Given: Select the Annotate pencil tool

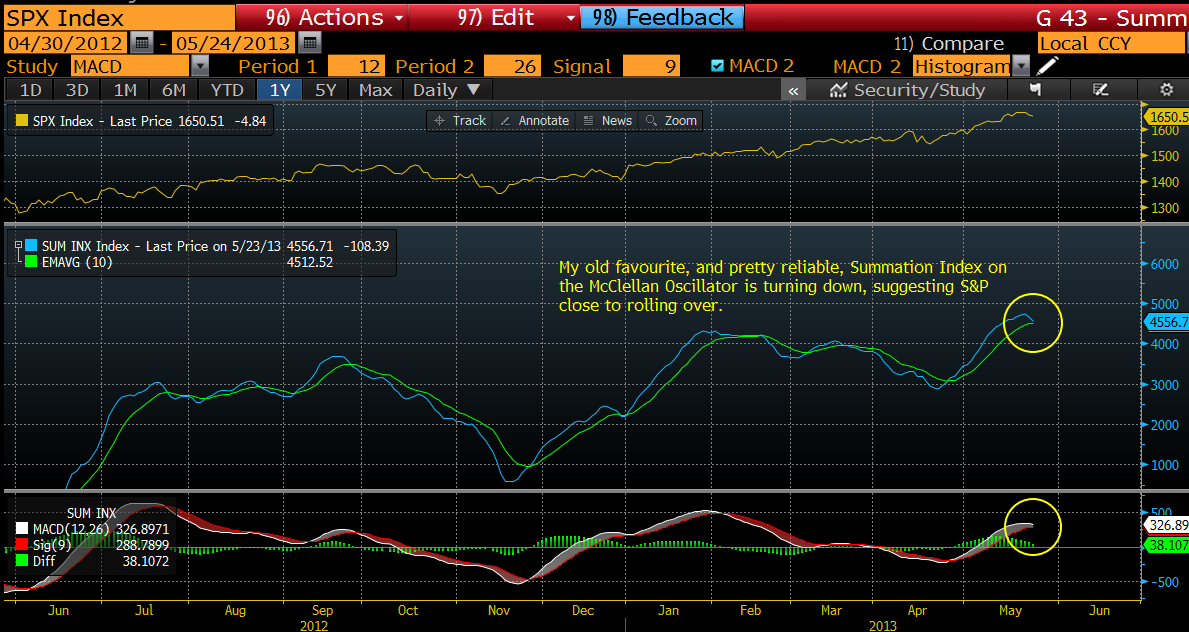Looking at the screenshot, I should click(535, 121).
